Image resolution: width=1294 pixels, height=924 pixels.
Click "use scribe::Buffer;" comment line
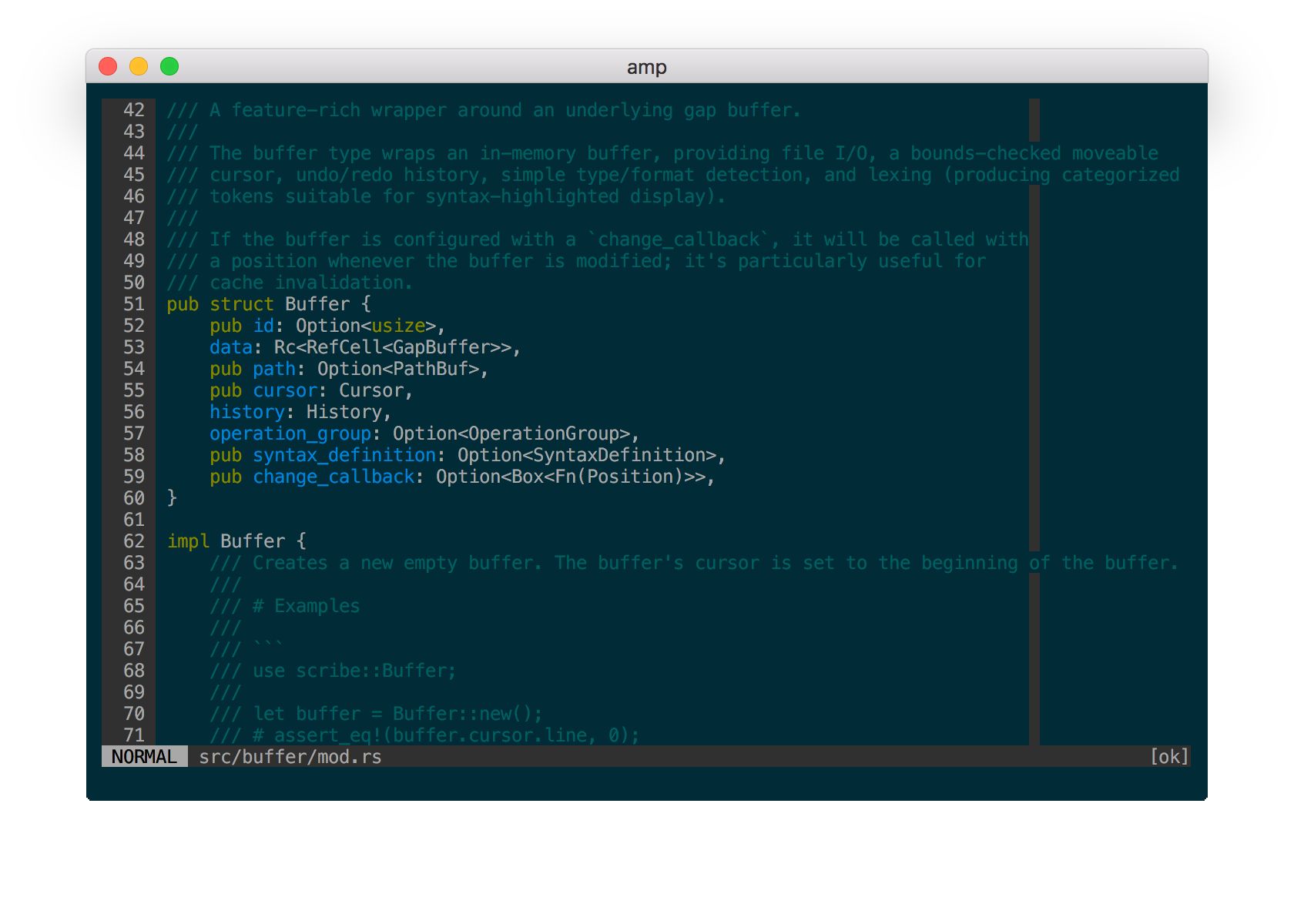[x=355, y=671]
